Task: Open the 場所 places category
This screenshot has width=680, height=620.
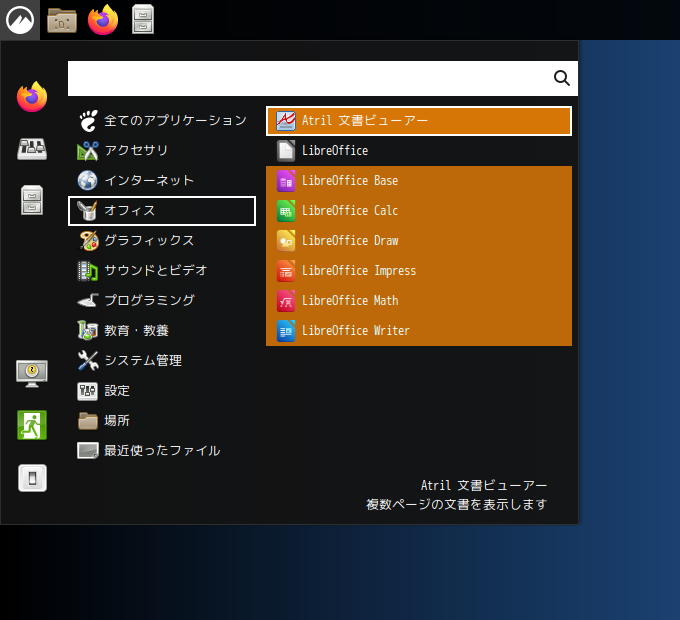Action: pyautogui.click(x=162, y=421)
